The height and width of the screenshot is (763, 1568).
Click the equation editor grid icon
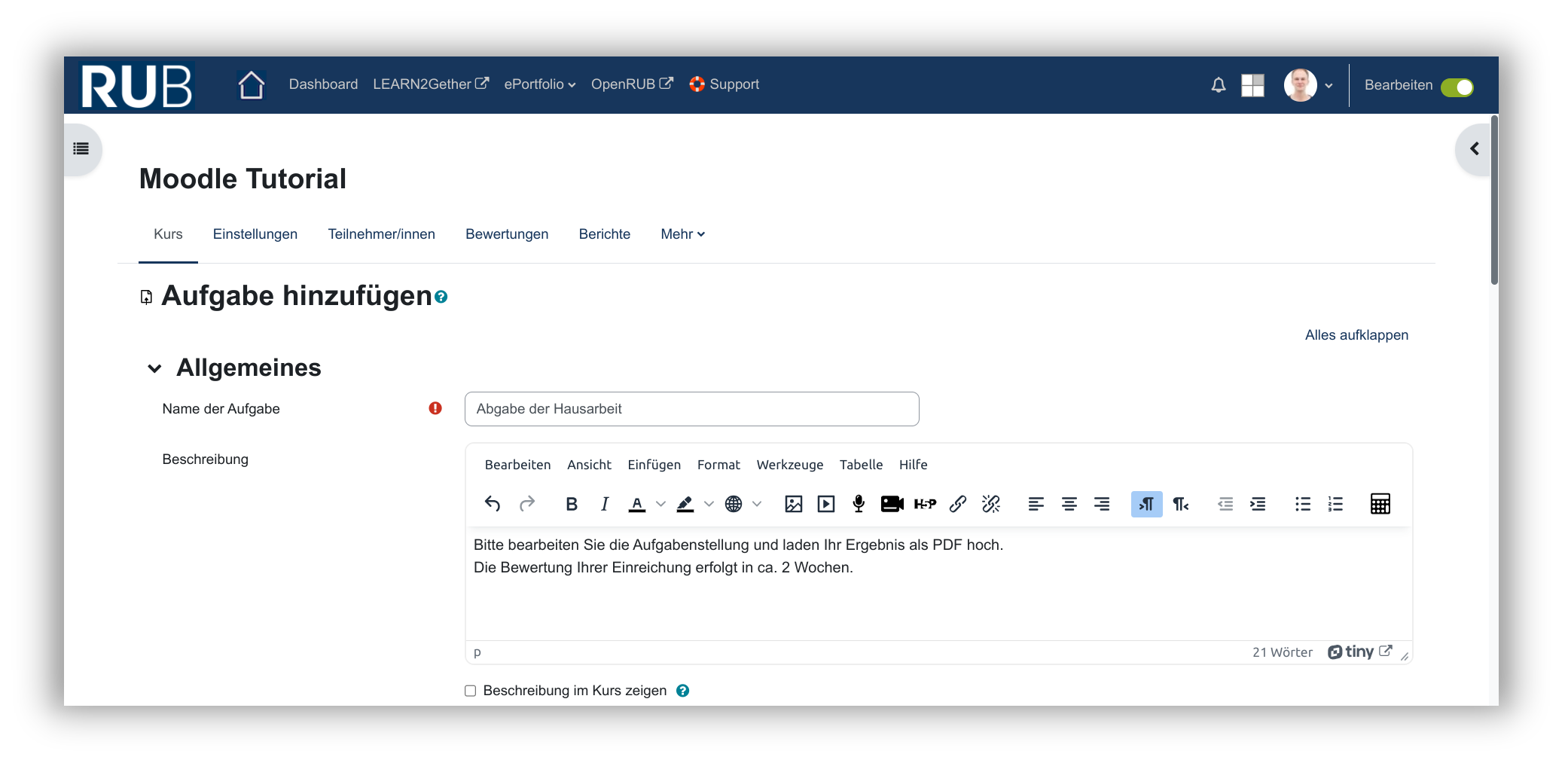[x=1380, y=504]
